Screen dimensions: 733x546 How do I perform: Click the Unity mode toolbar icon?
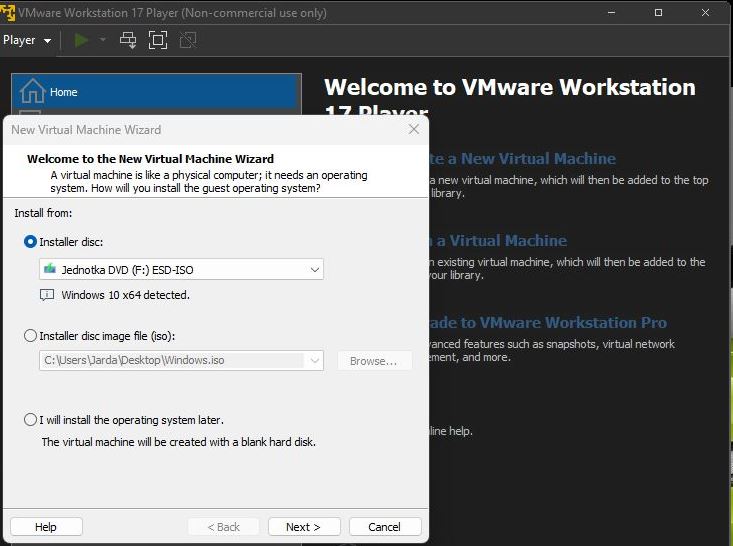pyautogui.click(x=187, y=40)
